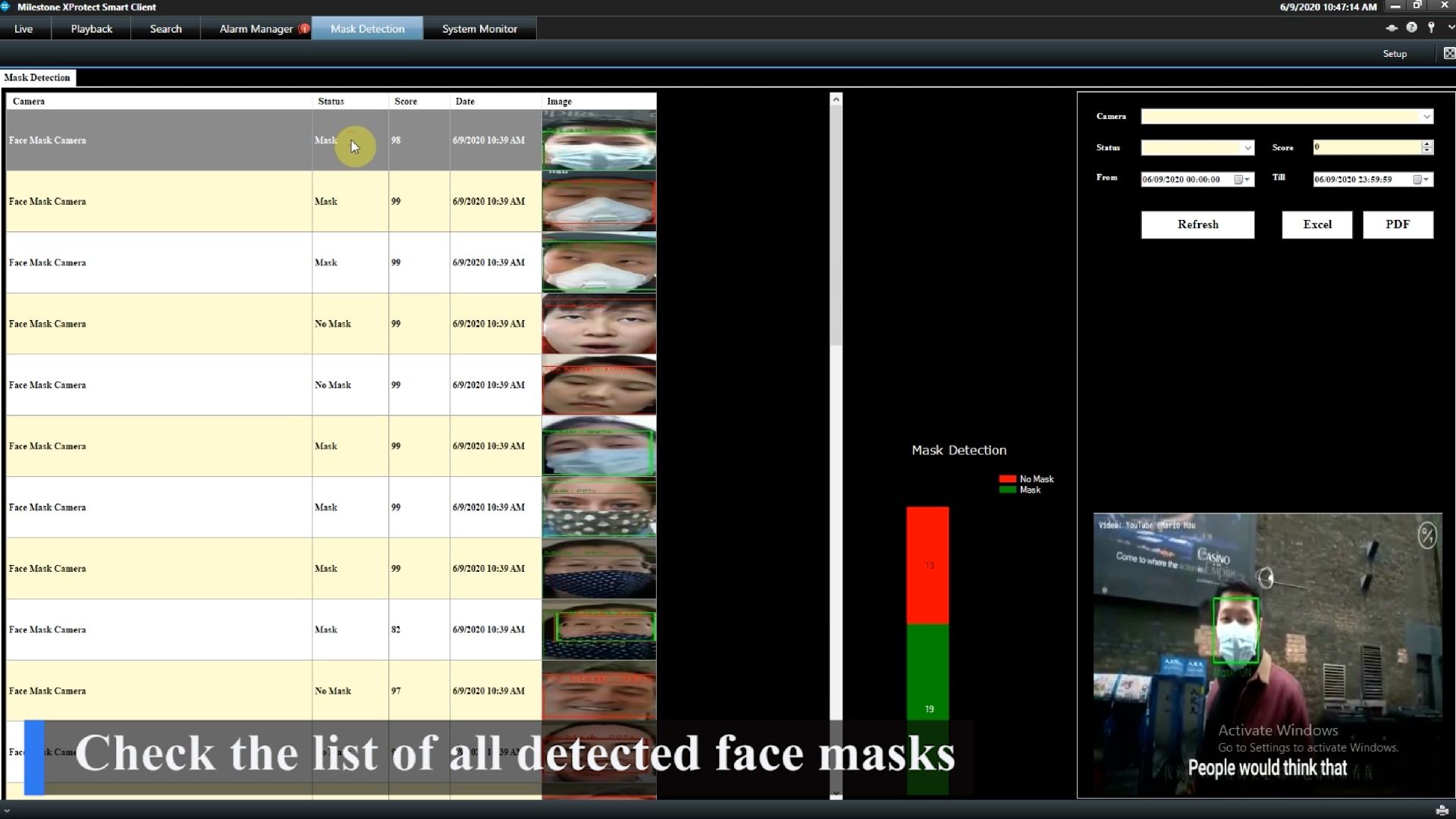Open the Status filter dropdown

tap(1247, 148)
